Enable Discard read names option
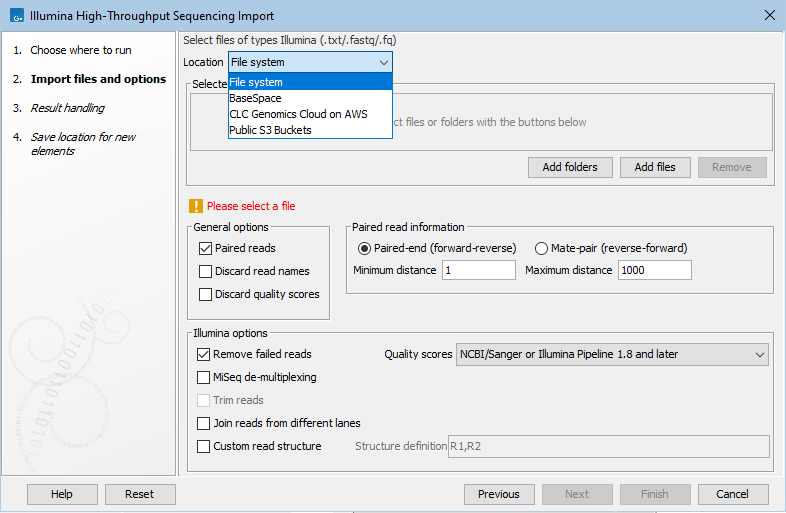 click(x=206, y=271)
